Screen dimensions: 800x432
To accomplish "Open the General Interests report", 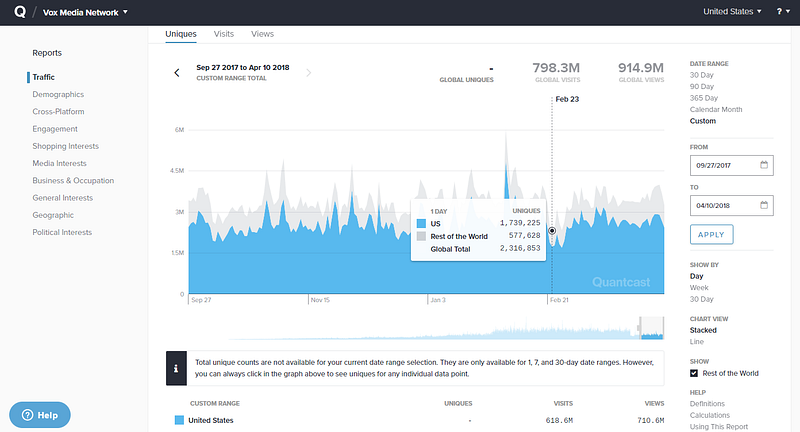I will 62,198.
